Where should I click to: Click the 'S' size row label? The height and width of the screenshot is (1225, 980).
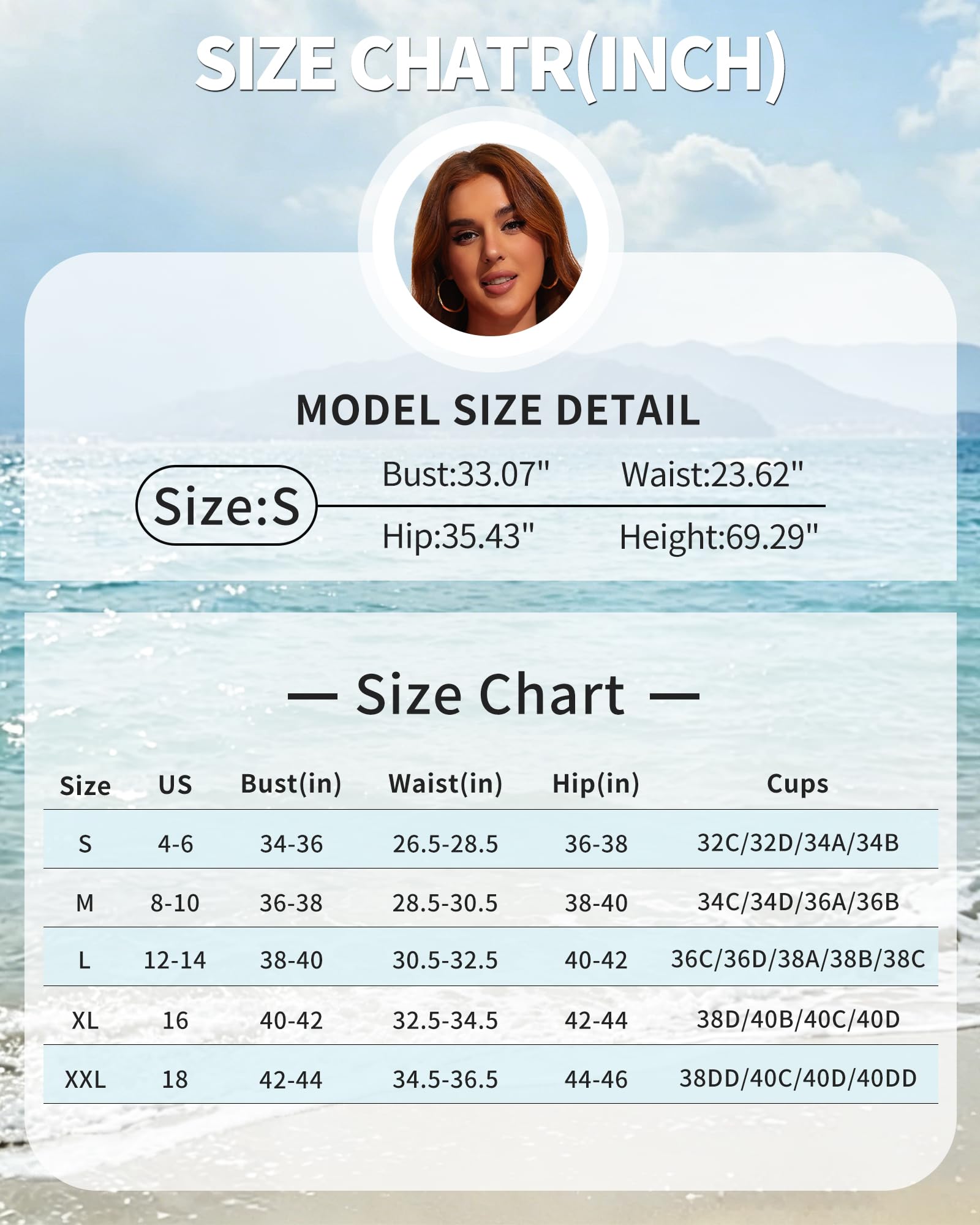pos(85,844)
